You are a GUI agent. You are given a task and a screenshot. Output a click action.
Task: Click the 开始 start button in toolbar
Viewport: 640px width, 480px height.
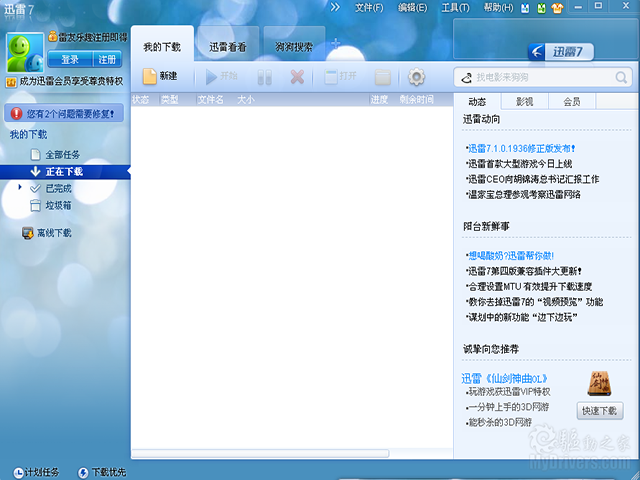pyautogui.click(x=222, y=76)
